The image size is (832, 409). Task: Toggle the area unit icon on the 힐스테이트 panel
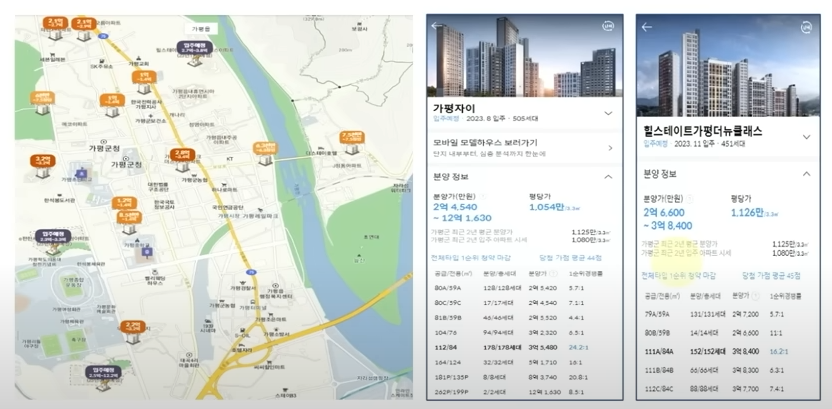[806, 27]
